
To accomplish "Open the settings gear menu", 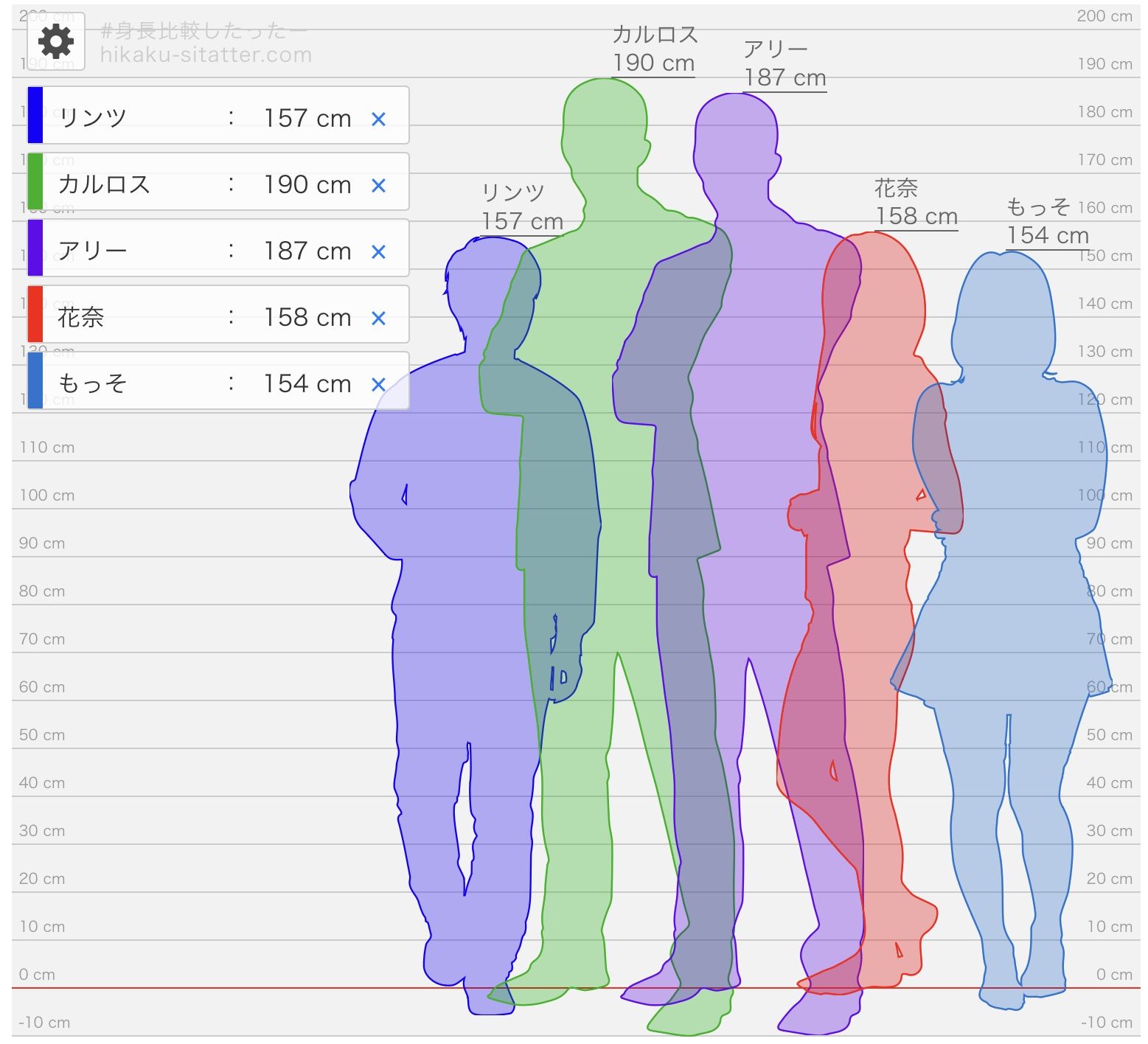I will coord(56,41).
